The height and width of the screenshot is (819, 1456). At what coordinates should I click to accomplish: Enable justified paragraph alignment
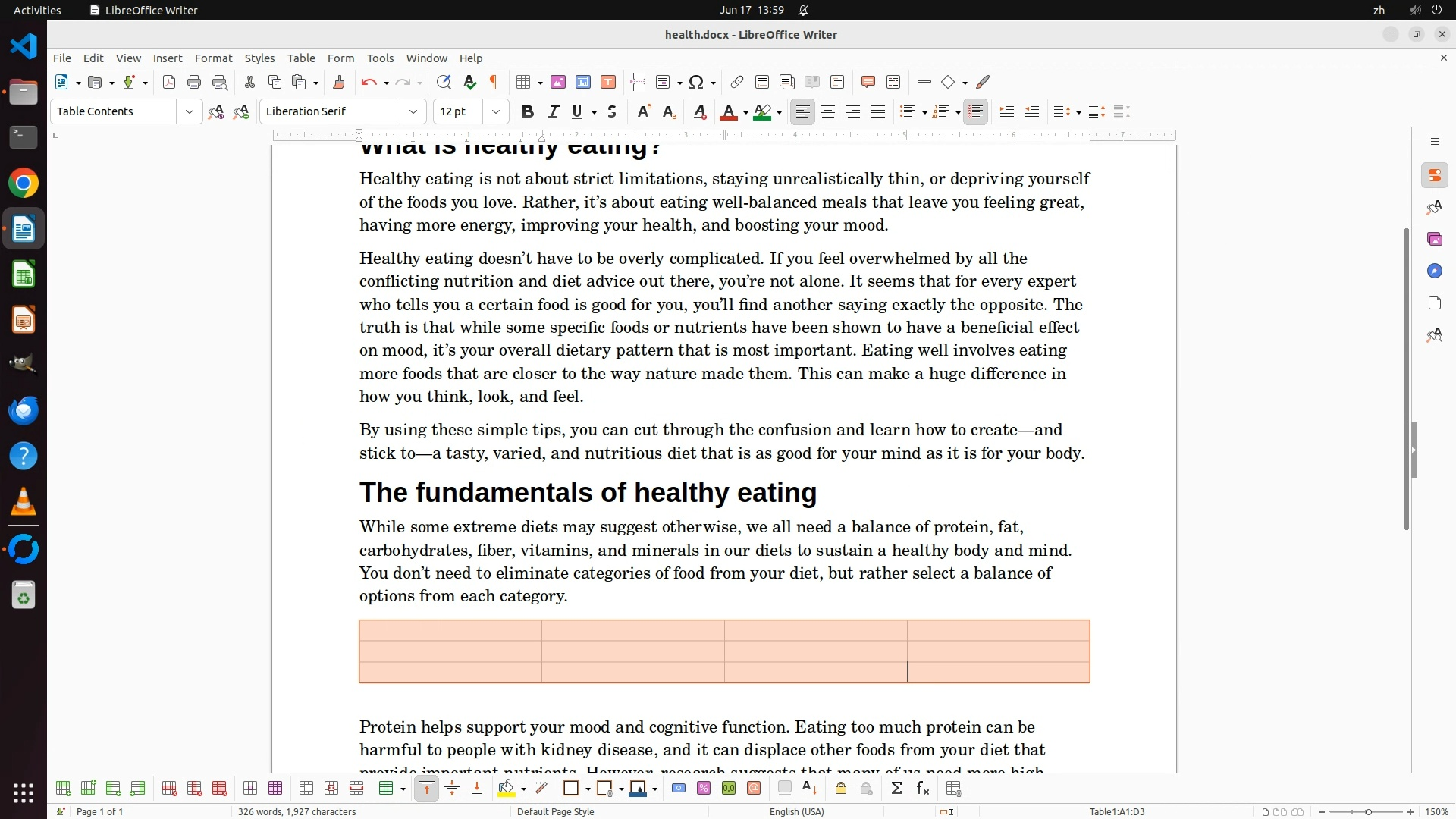(878, 111)
